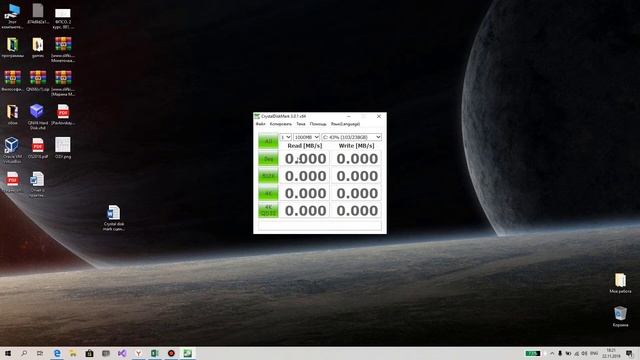Open the C: drive selection dropdown
Screen dimensions: 640x360
coord(351,137)
